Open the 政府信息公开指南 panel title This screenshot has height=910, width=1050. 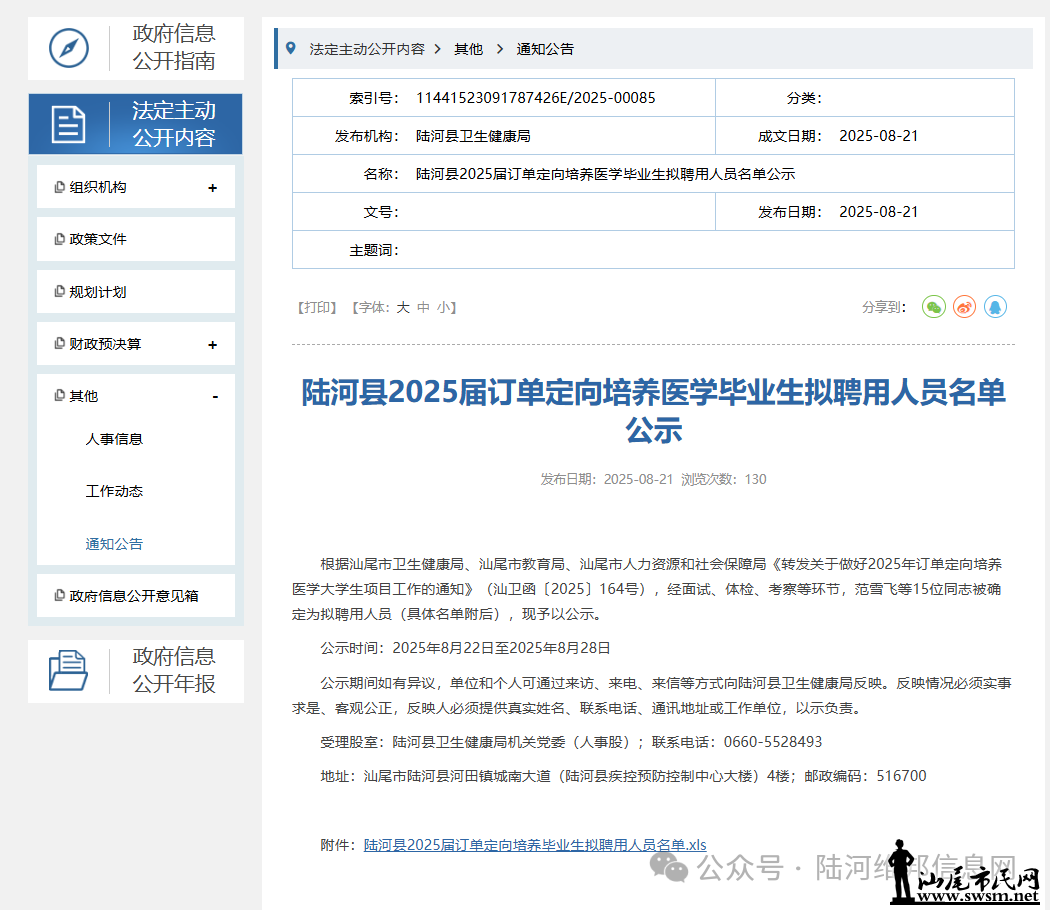pos(173,48)
